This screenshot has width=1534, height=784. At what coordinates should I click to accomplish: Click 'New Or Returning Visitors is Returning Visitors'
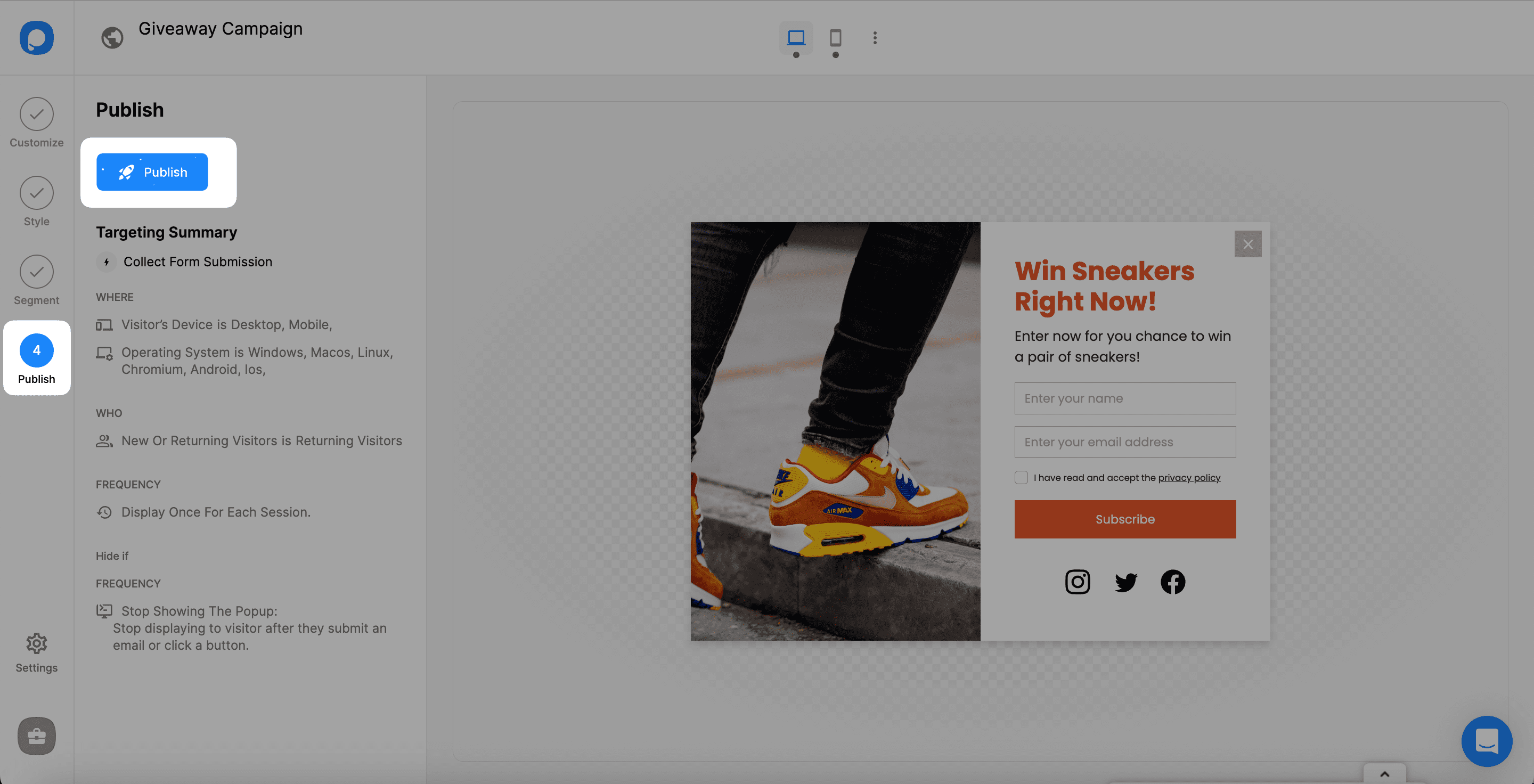[262, 440]
